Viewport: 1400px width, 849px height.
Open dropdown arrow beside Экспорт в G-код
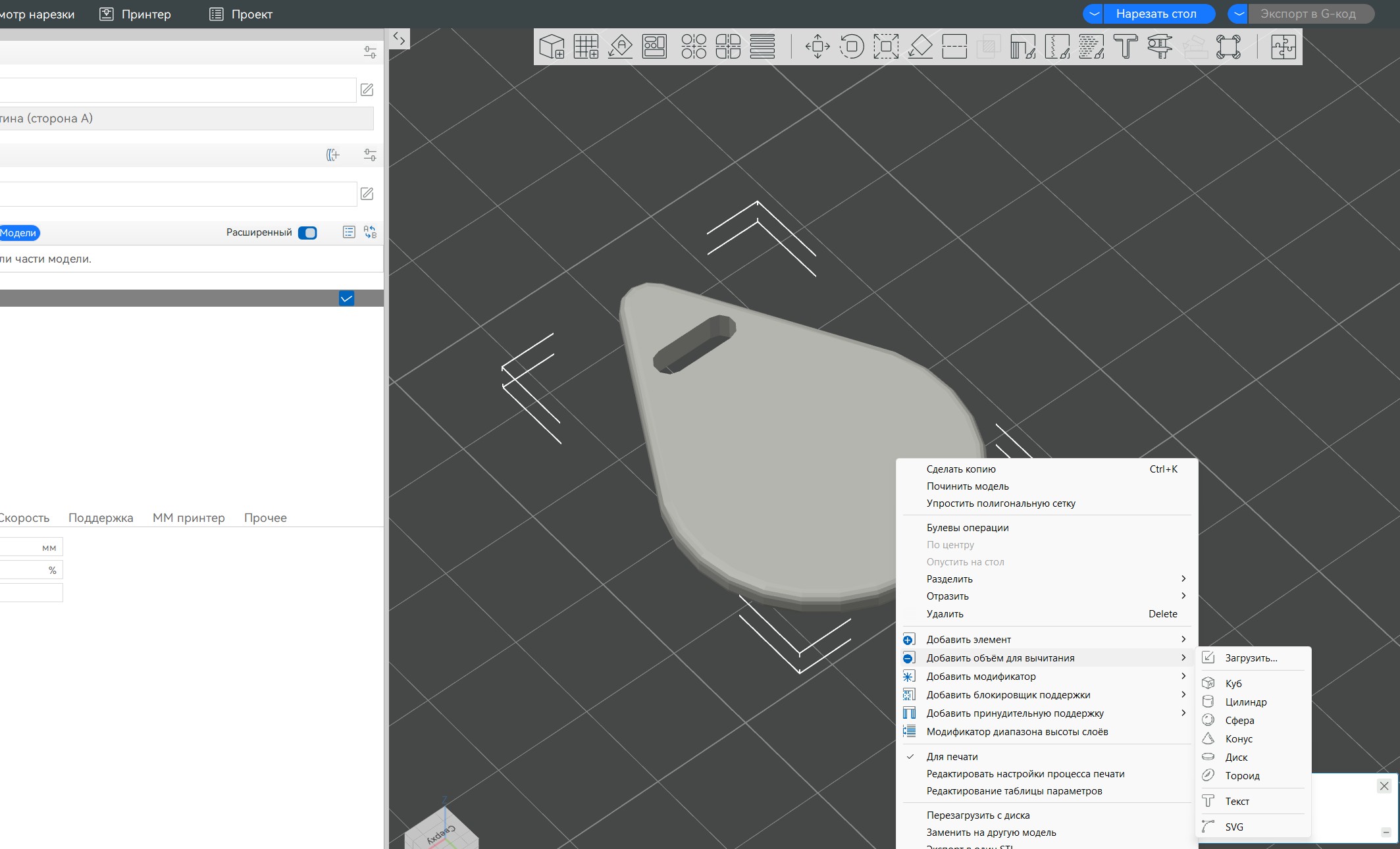coord(1238,14)
